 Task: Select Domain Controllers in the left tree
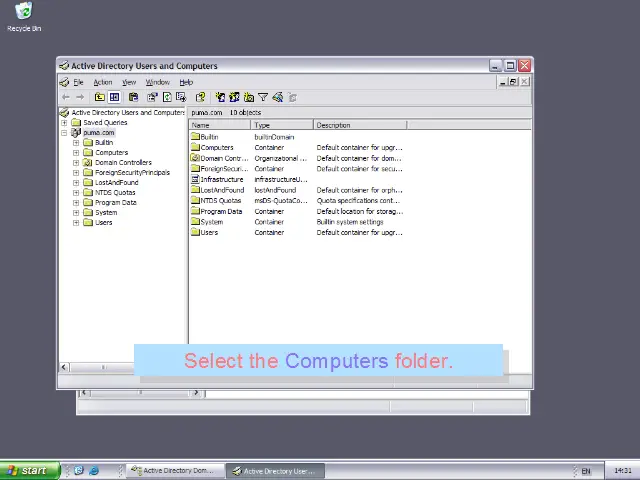123,162
